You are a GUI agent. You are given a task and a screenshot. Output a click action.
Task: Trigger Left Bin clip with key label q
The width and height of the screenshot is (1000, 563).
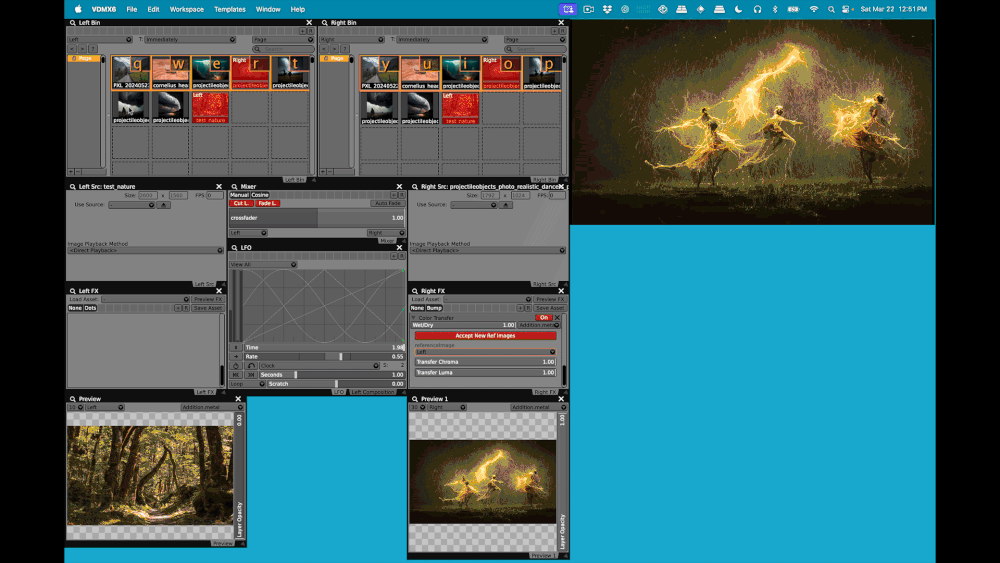coord(131,72)
